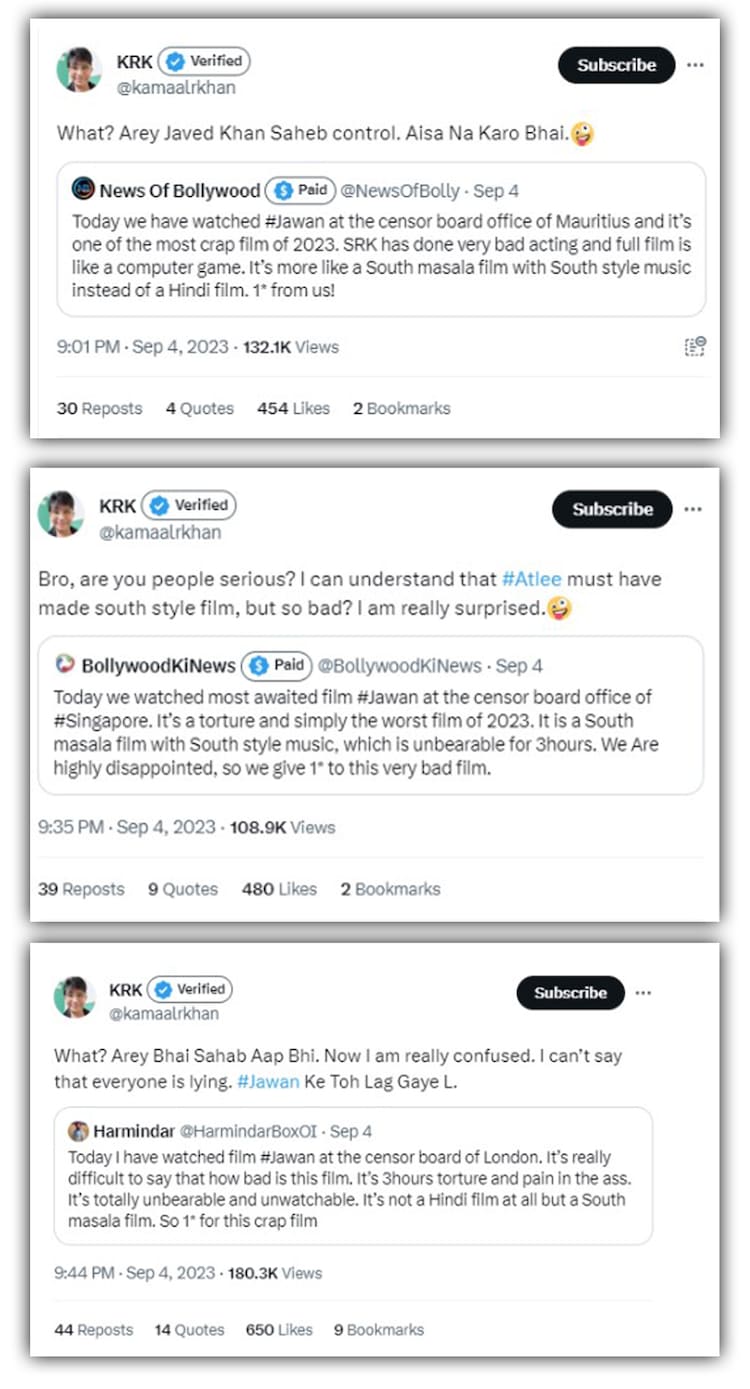This screenshot has height=1389, width=750.
Task: Open the @kamaalrkhan handle in second tweet
Action: [x=160, y=532]
